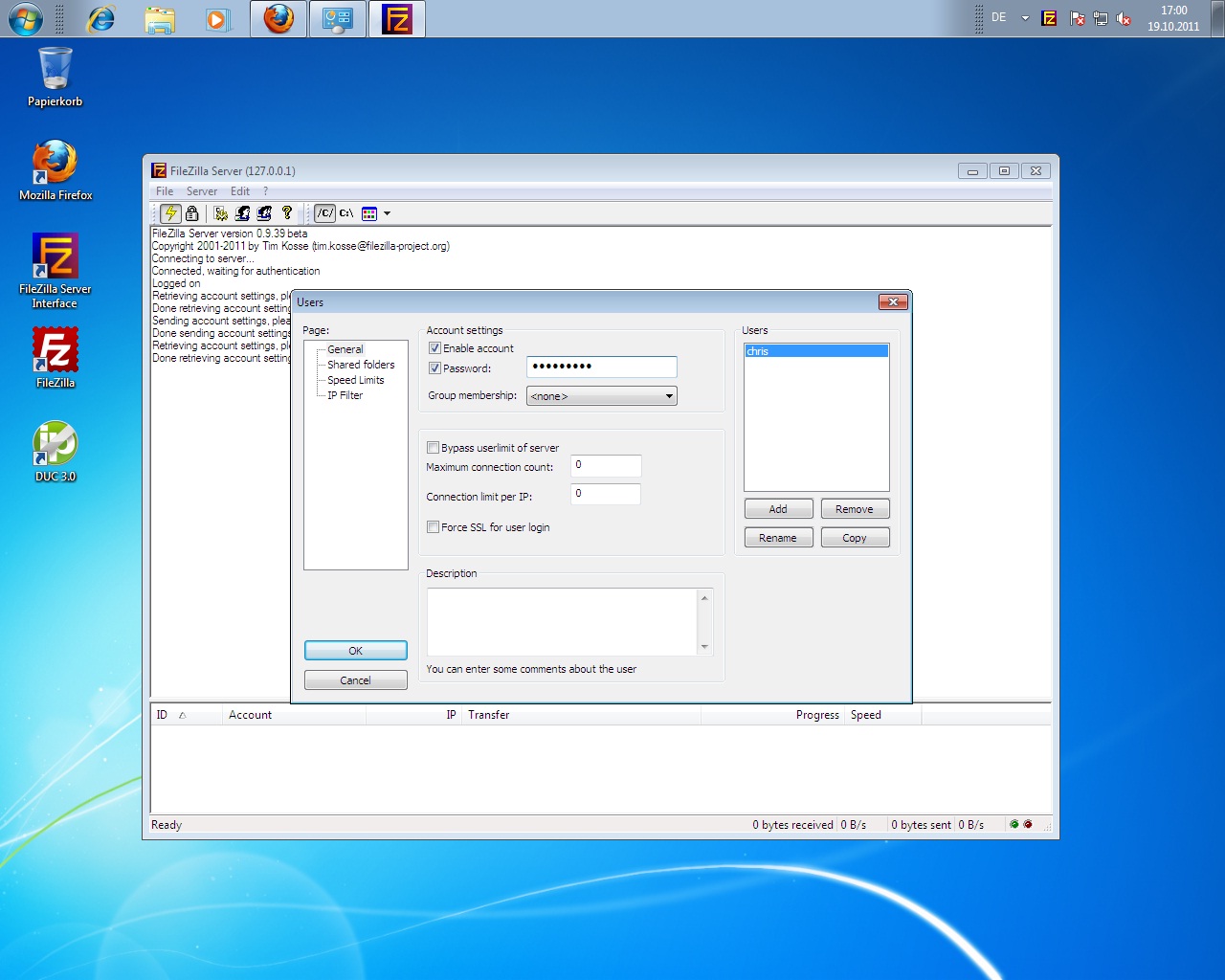1225x980 pixels.
Task: Click the Description box scroll-down arrow
Action: tap(705, 647)
